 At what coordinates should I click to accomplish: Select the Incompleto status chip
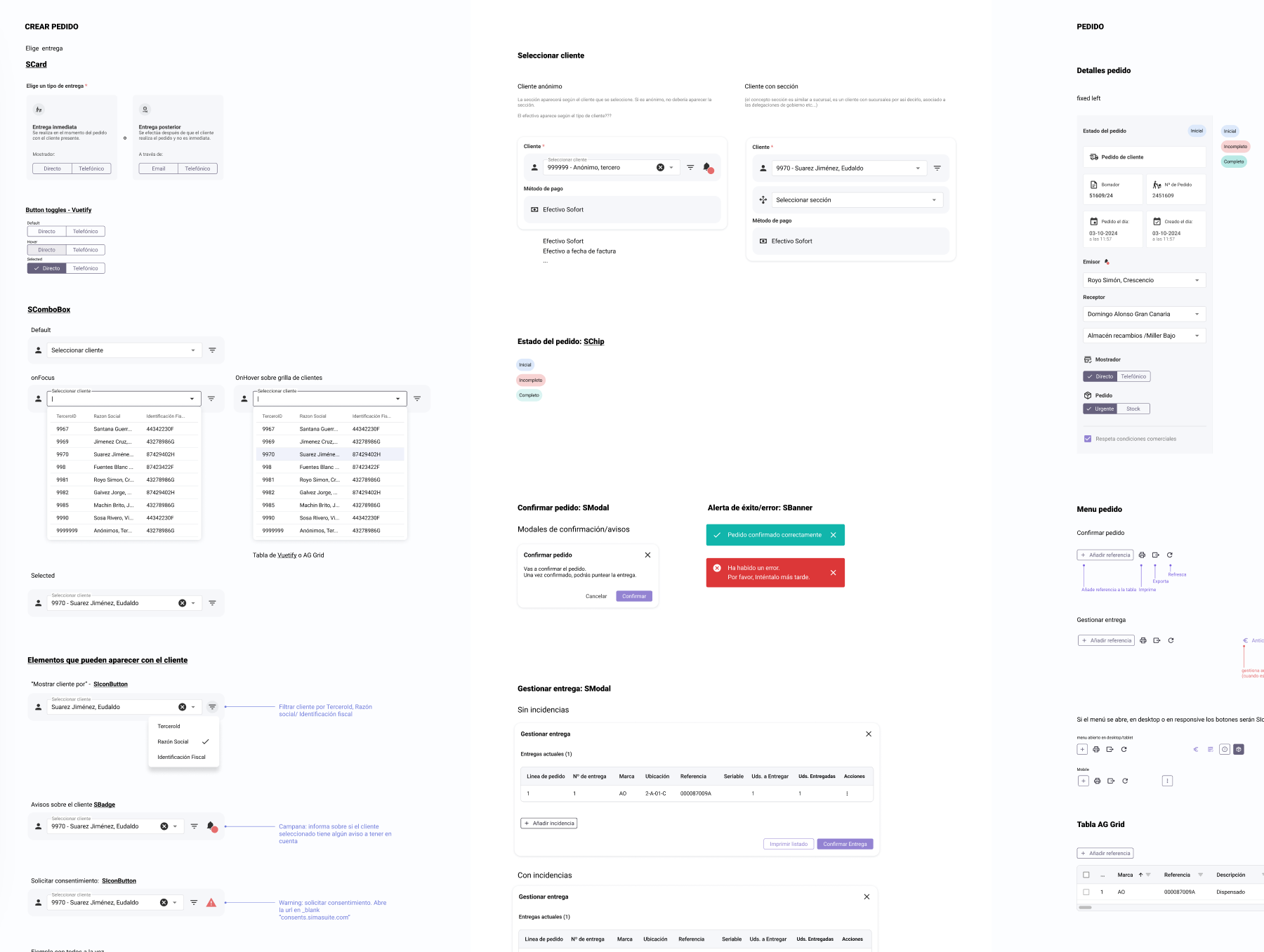click(x=530, y=380)
